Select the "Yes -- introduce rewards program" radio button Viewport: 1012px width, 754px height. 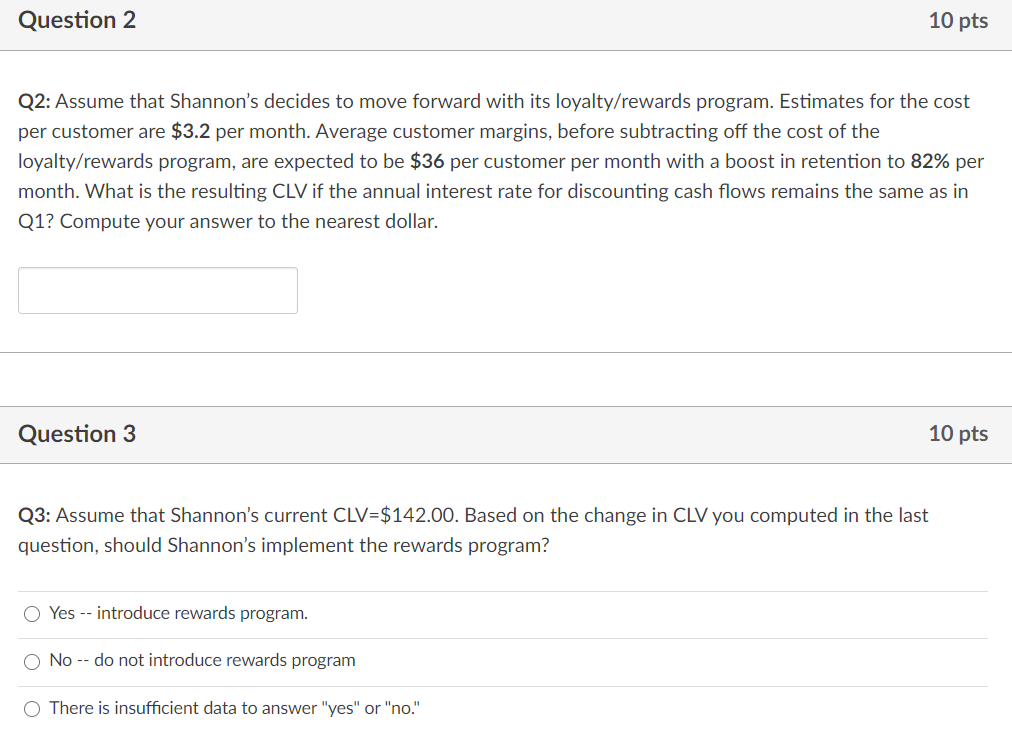pos(33,613)
